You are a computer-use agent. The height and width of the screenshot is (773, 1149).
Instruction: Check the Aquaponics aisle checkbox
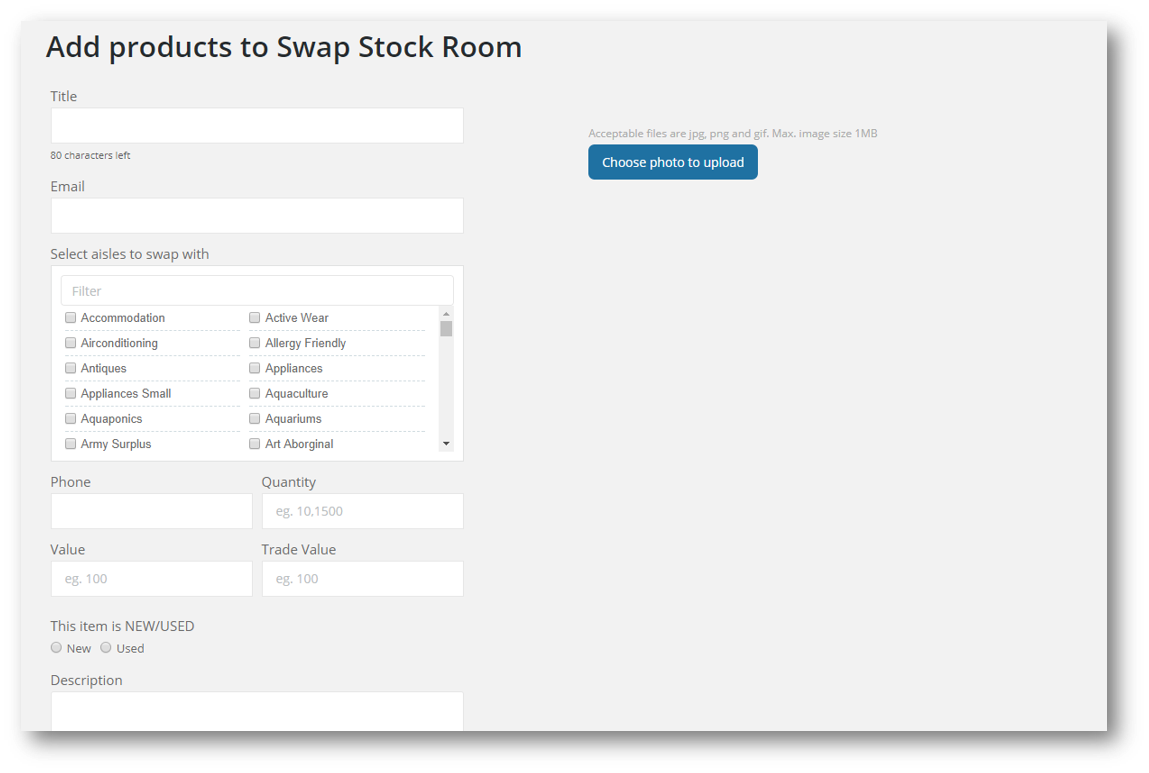click(70, 418)
